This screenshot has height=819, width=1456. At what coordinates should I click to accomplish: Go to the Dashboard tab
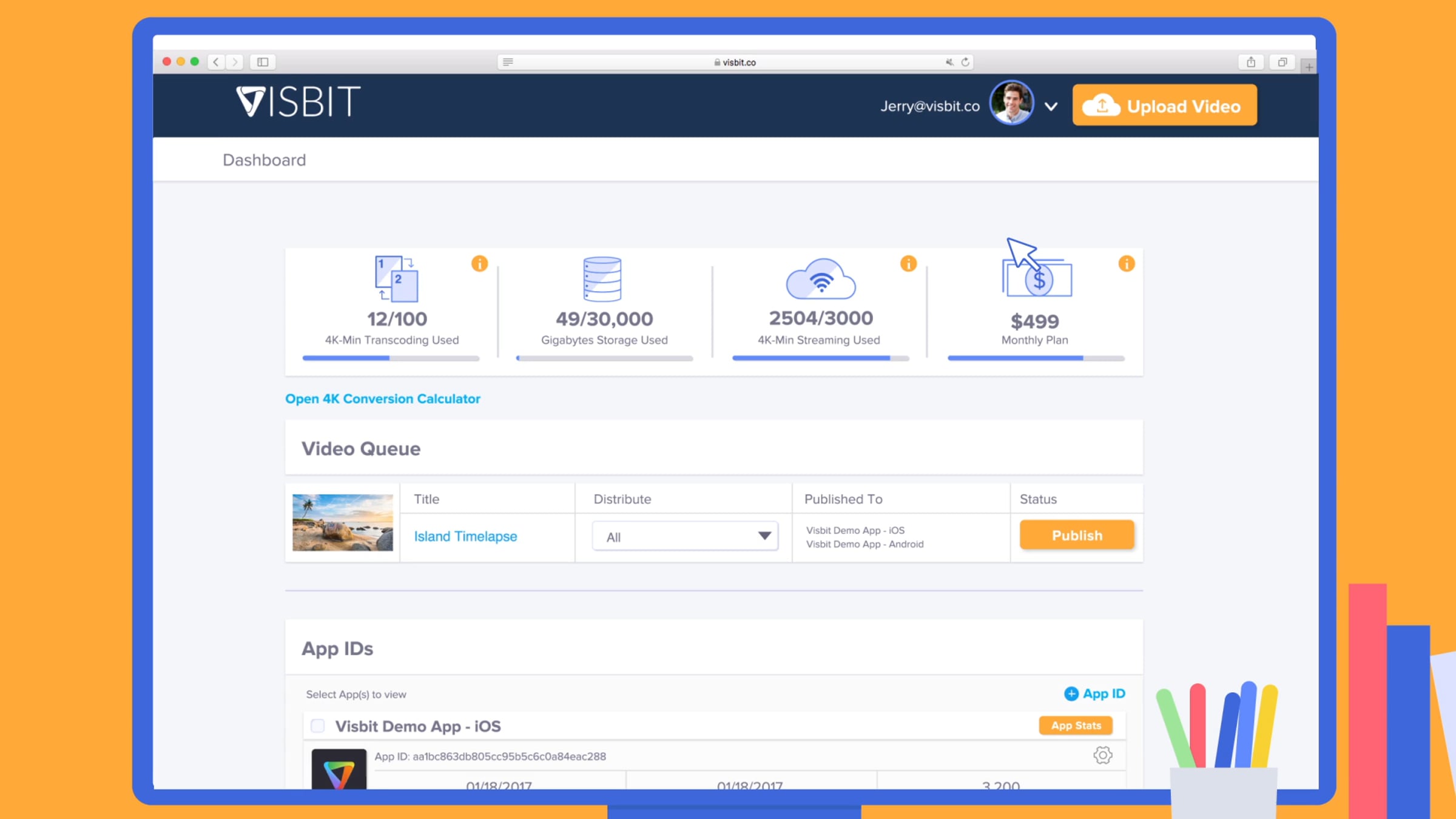pyautogui.click(x=264, y=160)
